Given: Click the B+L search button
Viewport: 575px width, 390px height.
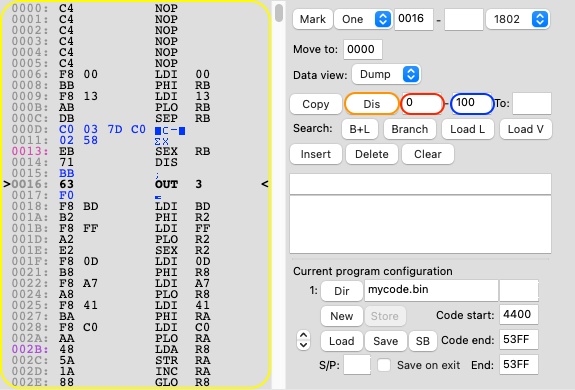Looking at the screenshot, I should [360, 129].
